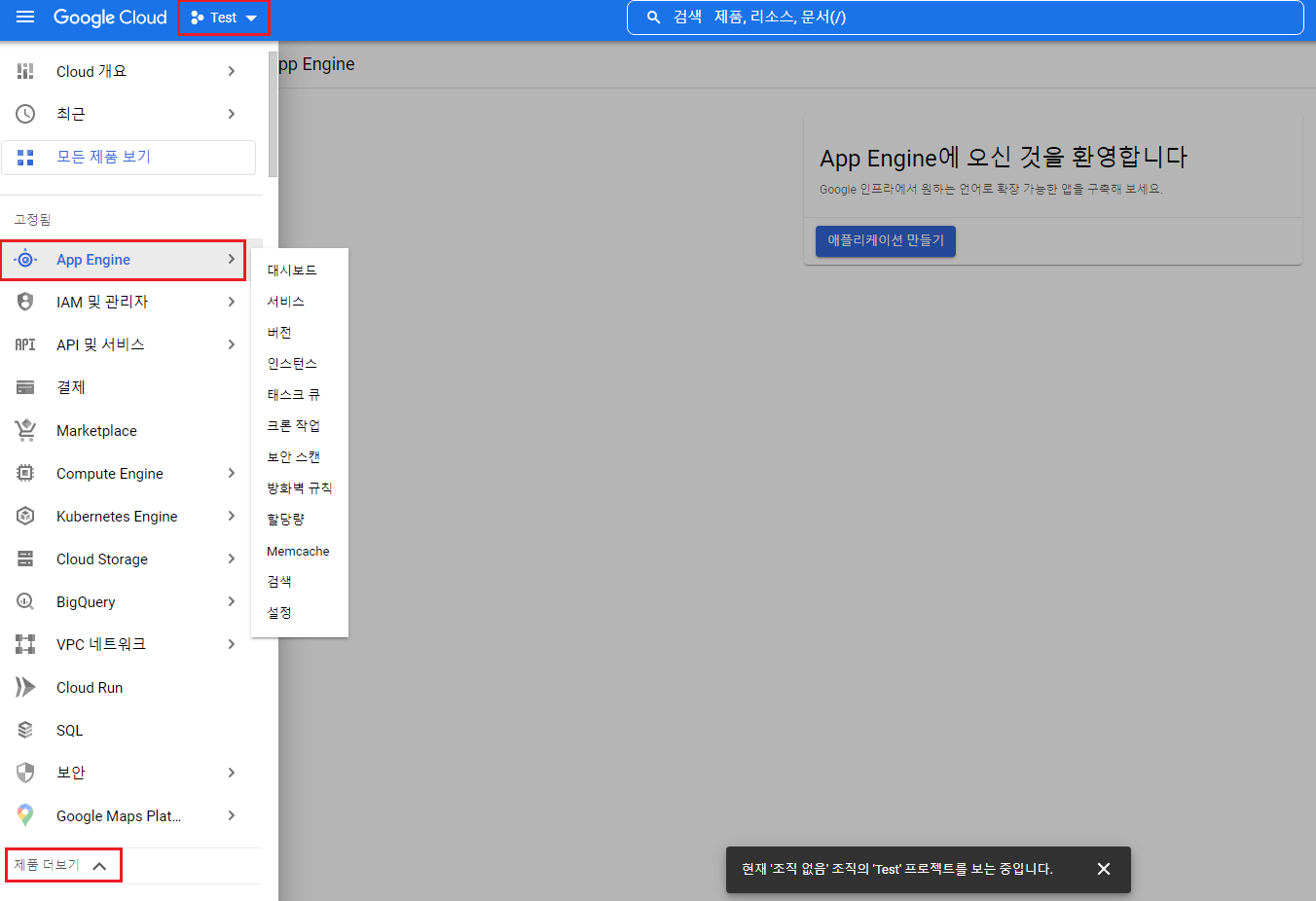Expand the Compute Engine arrow
Screen dimensions: 1316x901
tap(231, 473)
